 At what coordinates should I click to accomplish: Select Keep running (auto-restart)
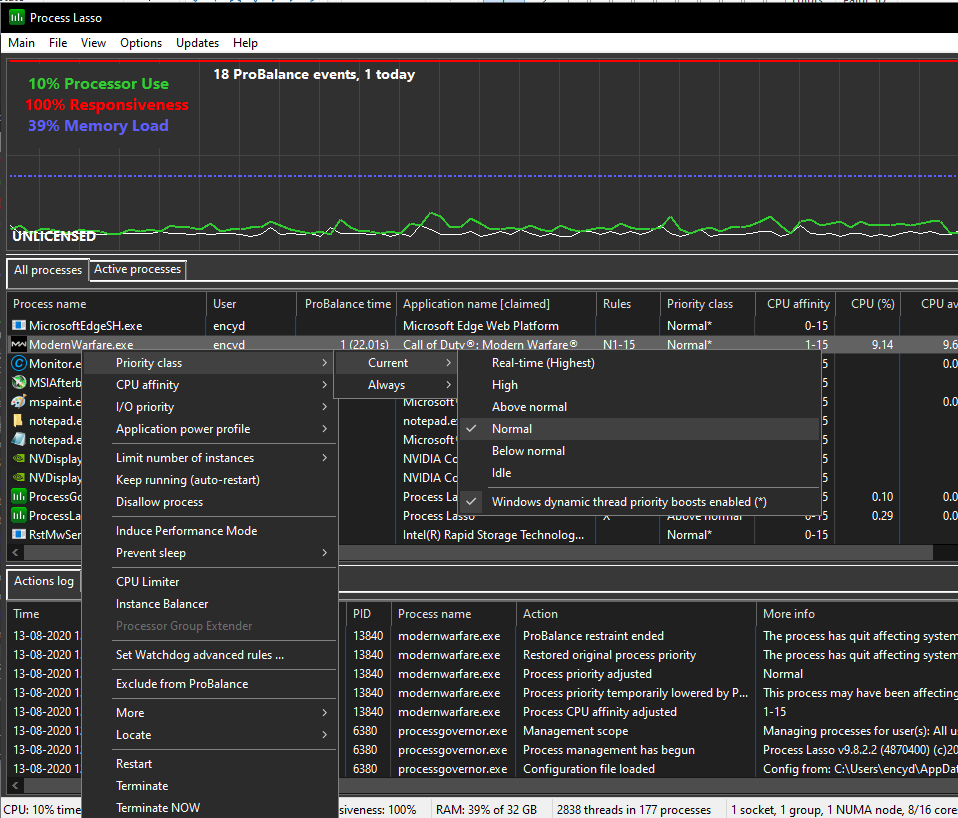pyautogui.click(x=210, y=480)
